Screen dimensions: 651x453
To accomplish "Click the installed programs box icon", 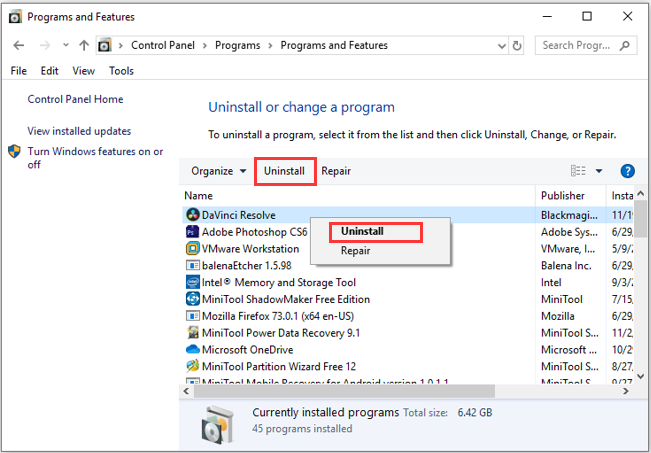I will tap(218, 426).
